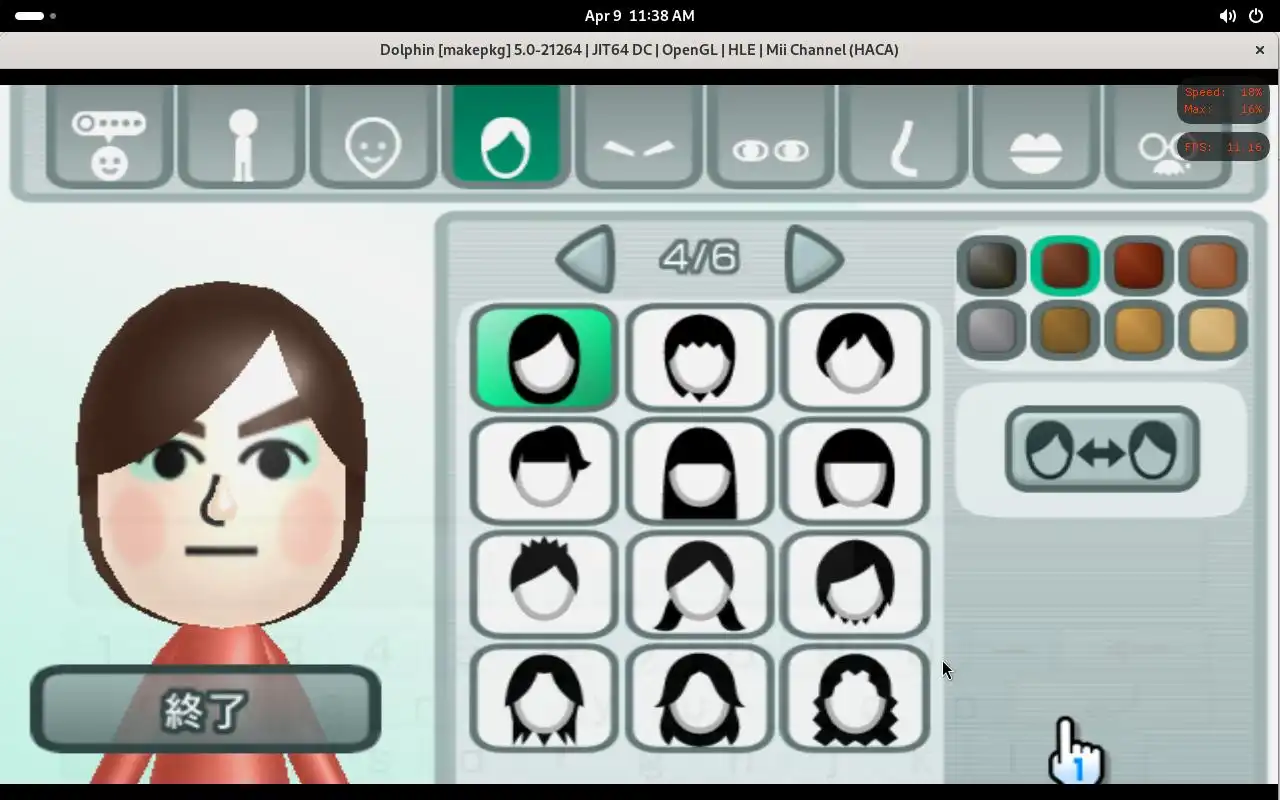
Task: Open the body height and build tab
Action: (242, 137)
